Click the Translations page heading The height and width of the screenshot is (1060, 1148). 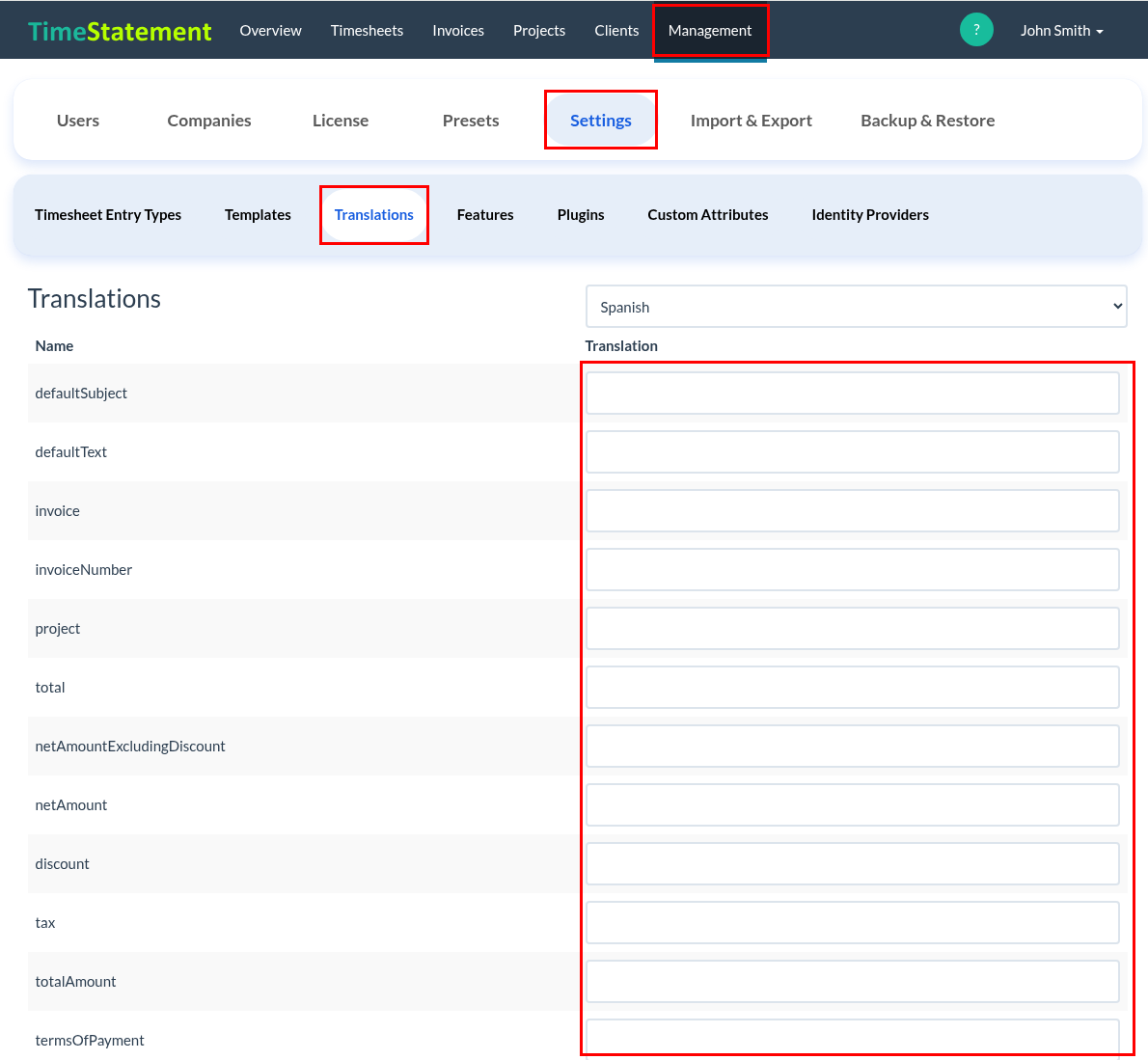[95, 299]
